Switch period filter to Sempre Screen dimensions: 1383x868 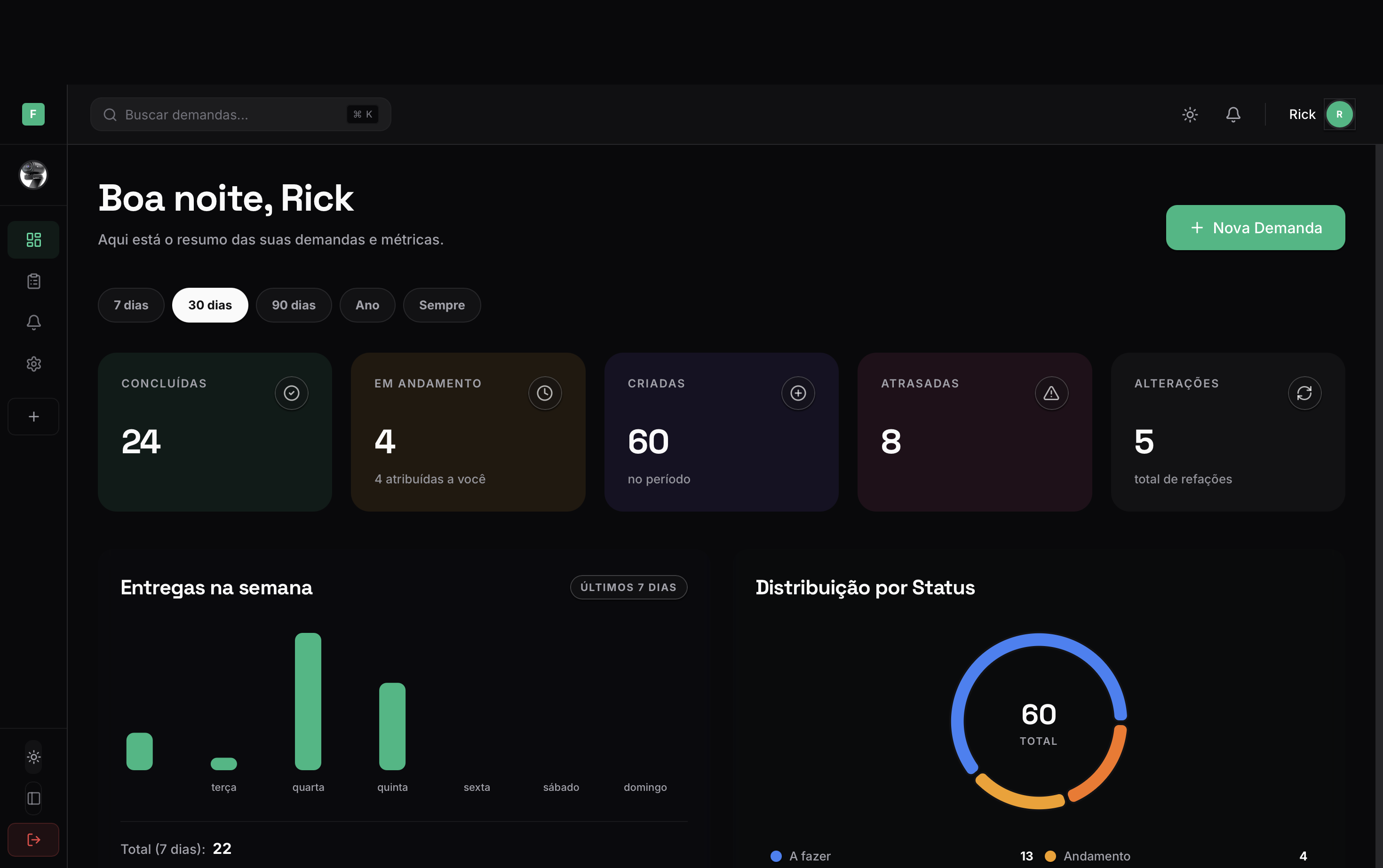click(442, 306)
